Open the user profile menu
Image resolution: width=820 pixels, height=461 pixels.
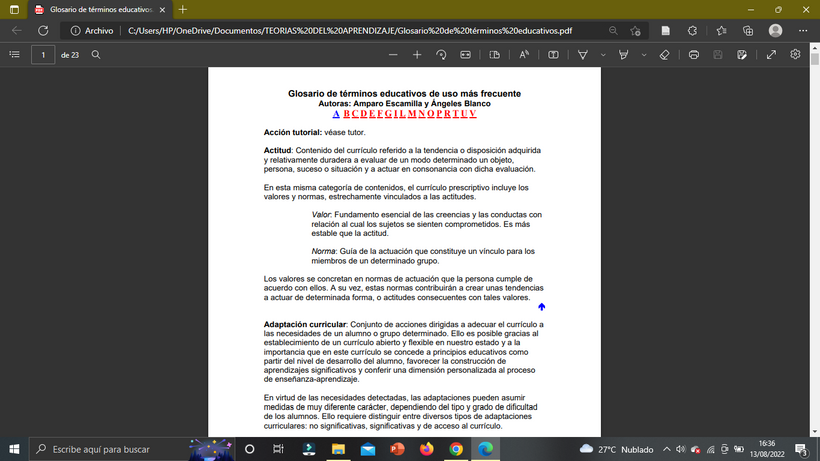coord(776,31)
